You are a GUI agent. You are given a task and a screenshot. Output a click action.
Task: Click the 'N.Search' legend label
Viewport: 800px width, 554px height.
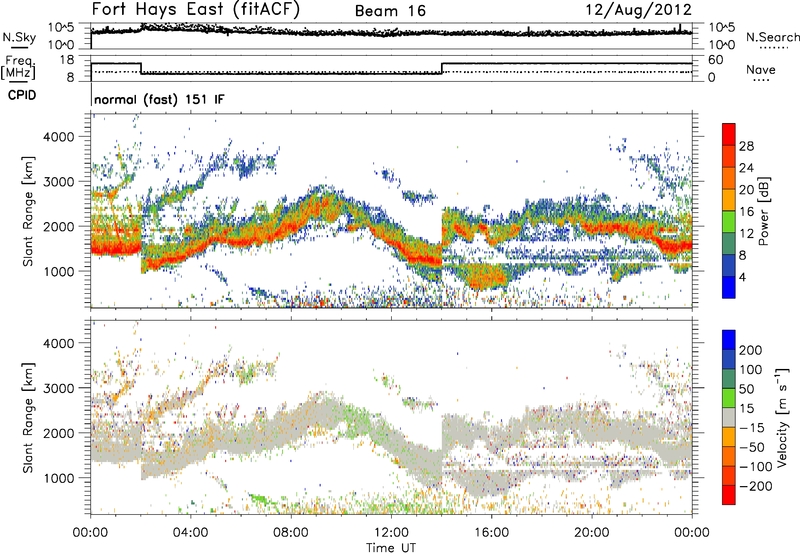772,37
